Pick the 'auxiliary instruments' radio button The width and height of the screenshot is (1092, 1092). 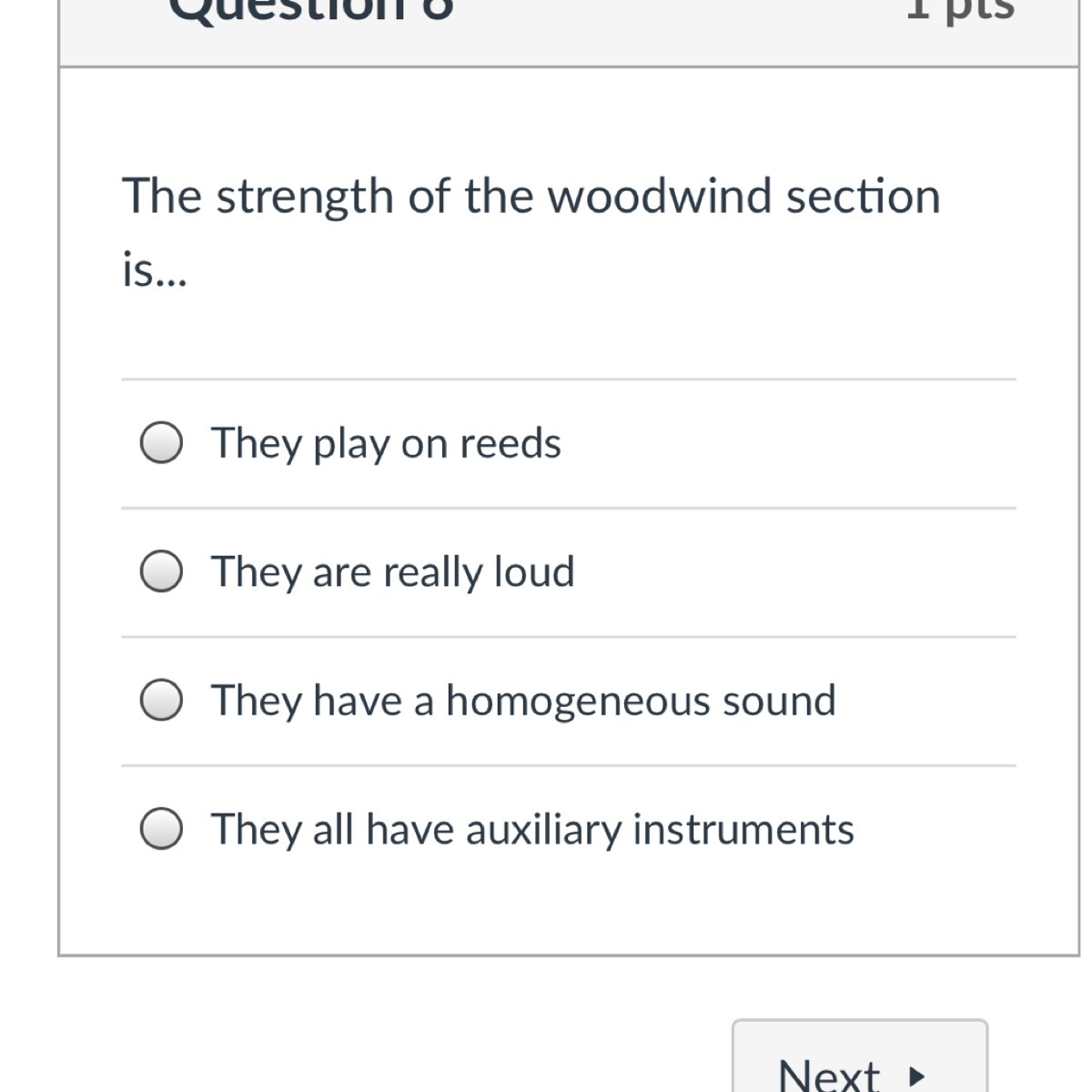point(162,829)
